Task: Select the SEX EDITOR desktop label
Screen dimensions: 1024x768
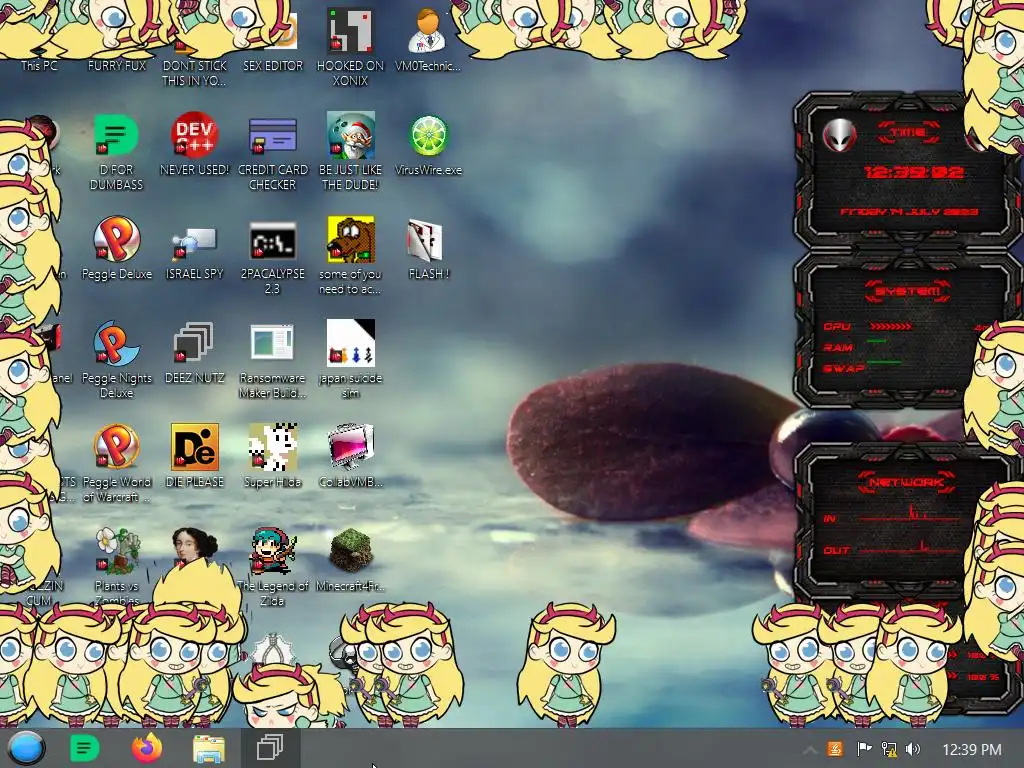Action: coord(272,65)
